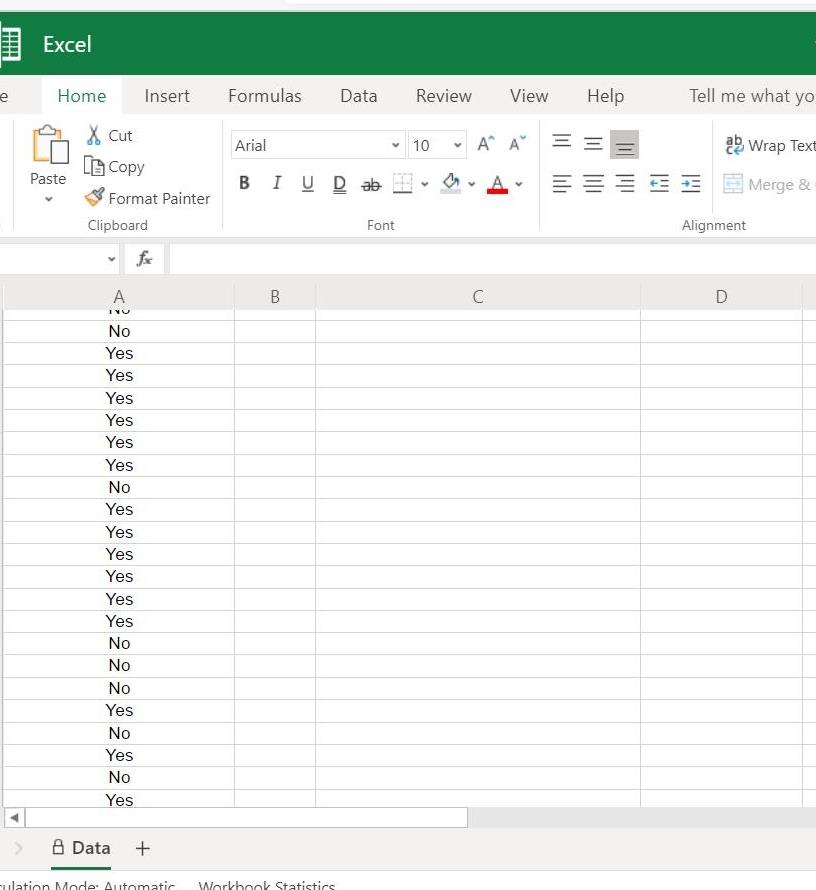Select the Data sheet tab
The height and width of the screenshot is (890, 816).
(81, 848)
